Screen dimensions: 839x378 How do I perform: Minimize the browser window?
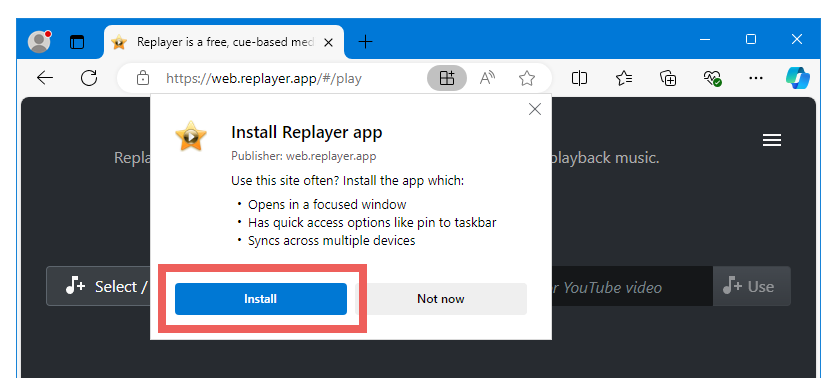pos(705,40)
